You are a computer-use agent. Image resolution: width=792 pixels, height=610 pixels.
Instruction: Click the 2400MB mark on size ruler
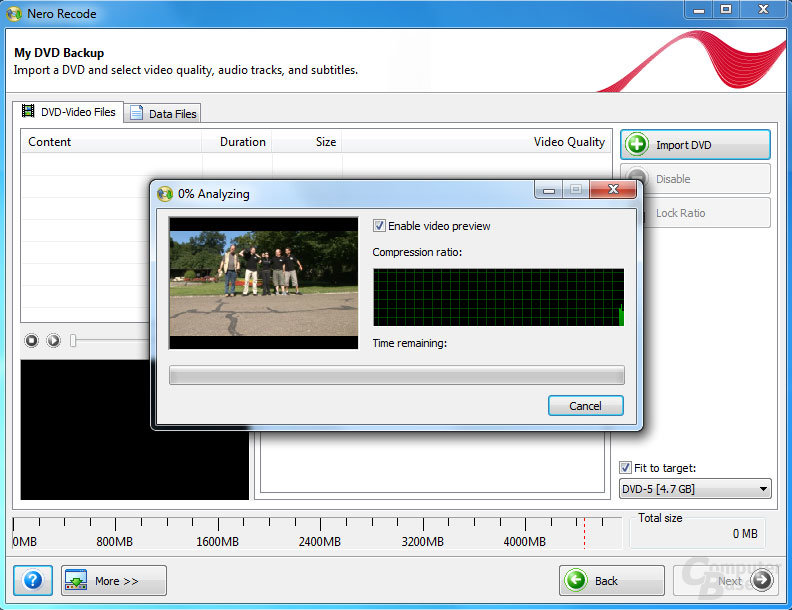320,541
